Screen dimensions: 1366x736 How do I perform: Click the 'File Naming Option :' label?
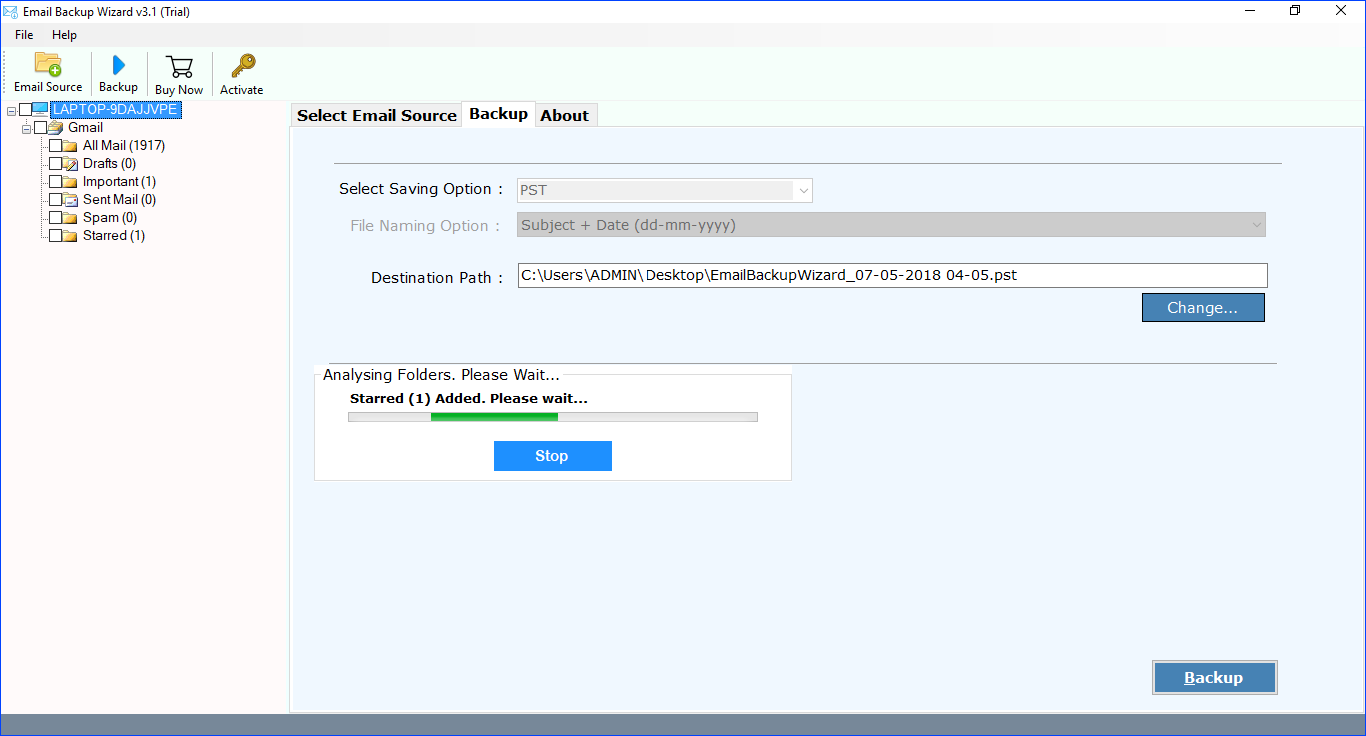[x=425, y=226]
